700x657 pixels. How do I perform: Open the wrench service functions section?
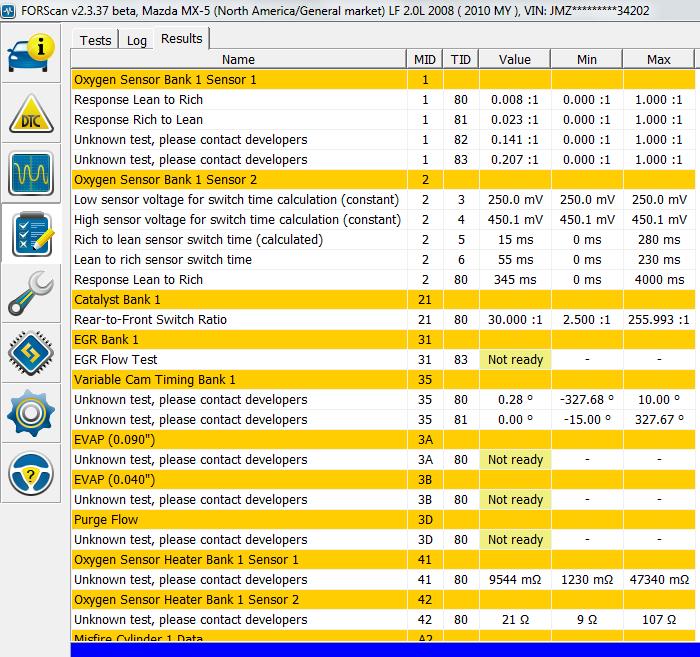[31, 293]
